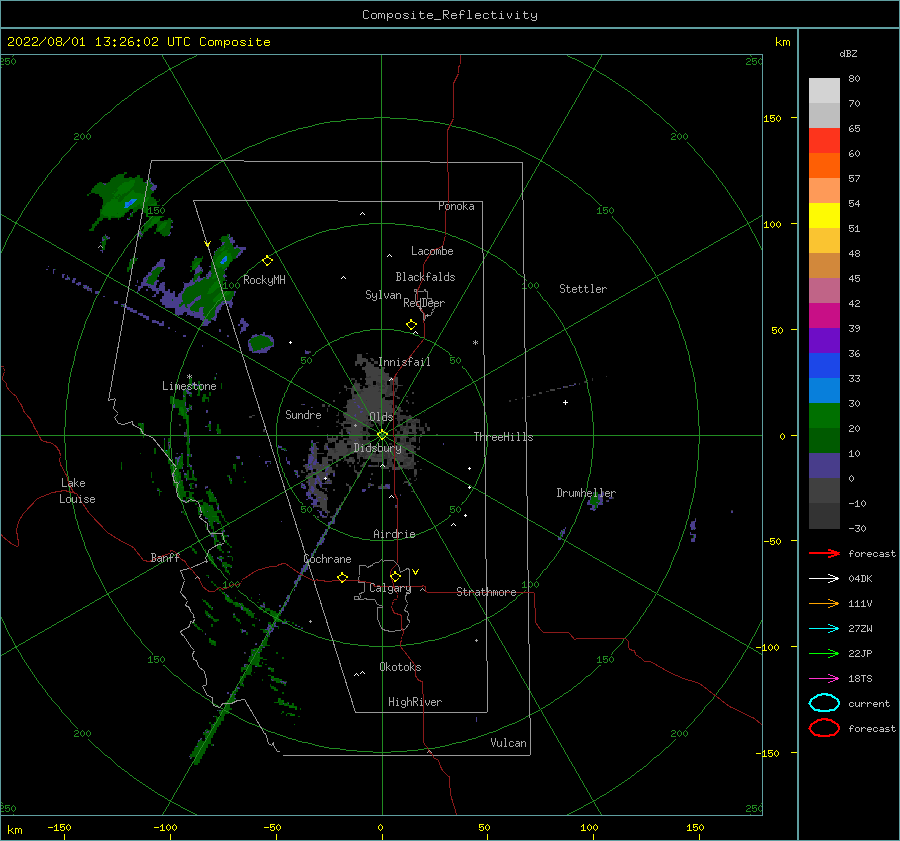
Task: Click the Airdrie town label
Action: click(x=394, y=534)
